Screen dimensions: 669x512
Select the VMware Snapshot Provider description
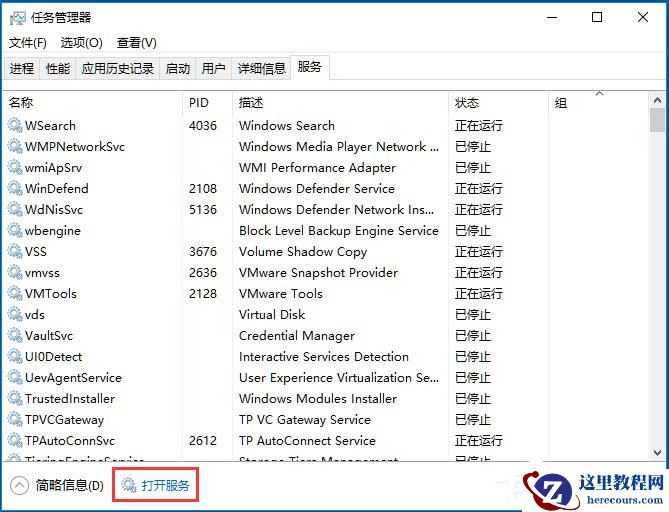click(318, 272)
